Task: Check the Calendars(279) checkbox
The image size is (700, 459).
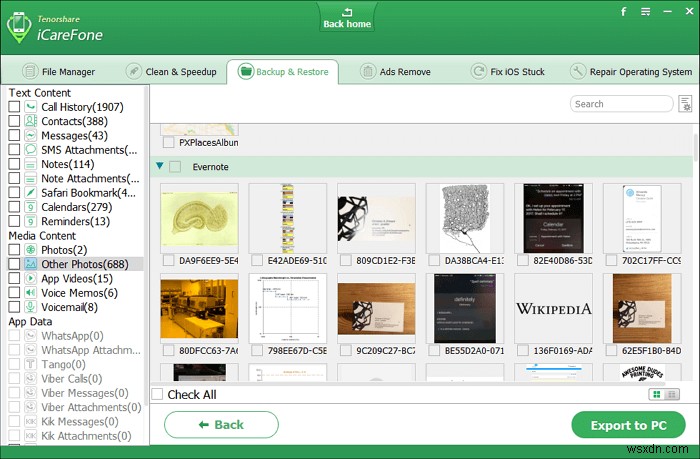Action: tap(14, 207)
